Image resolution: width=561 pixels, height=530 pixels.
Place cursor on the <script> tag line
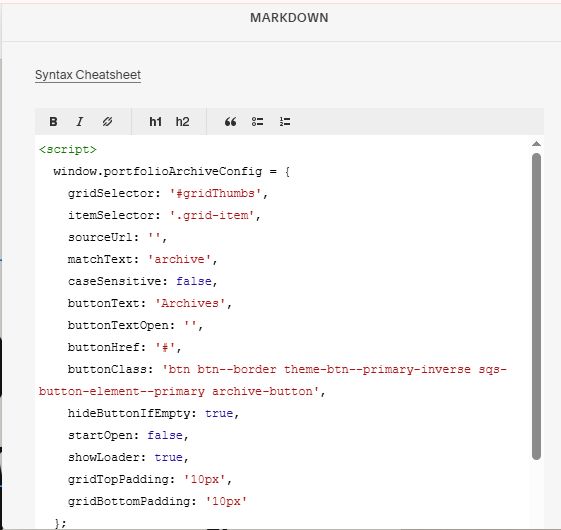(68, 149)
